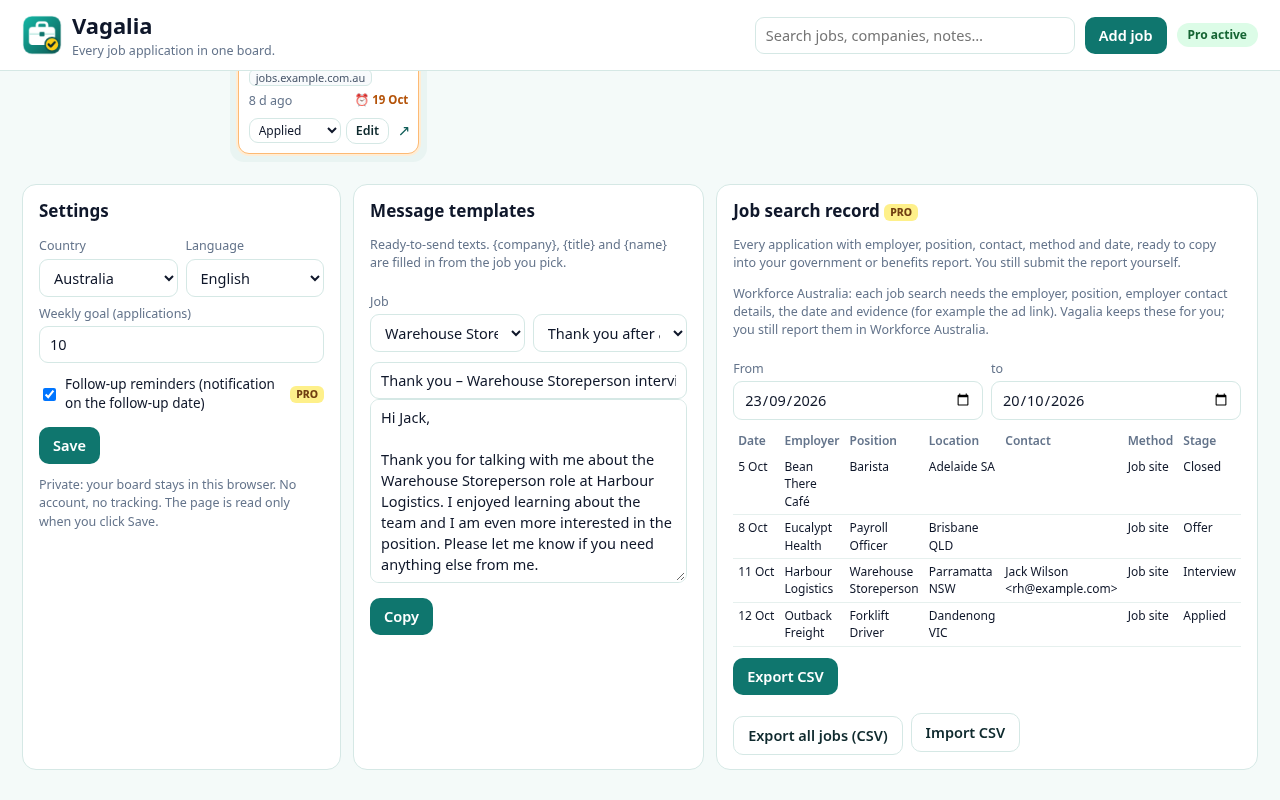Open the template type dropdown 'Thank you after'
Screen dimensions: 1280x800
coord(610,333)
